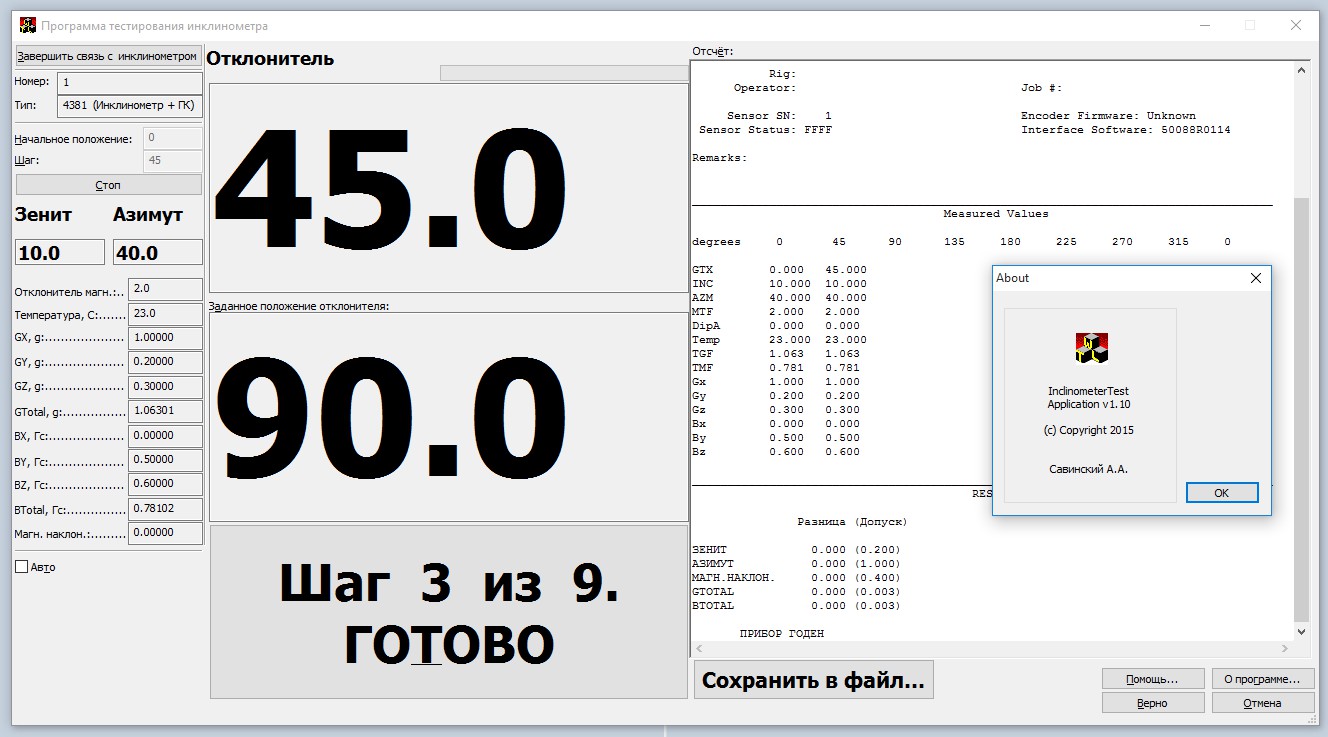
Task: Click the application icon in the title bar
Action: 27,25
